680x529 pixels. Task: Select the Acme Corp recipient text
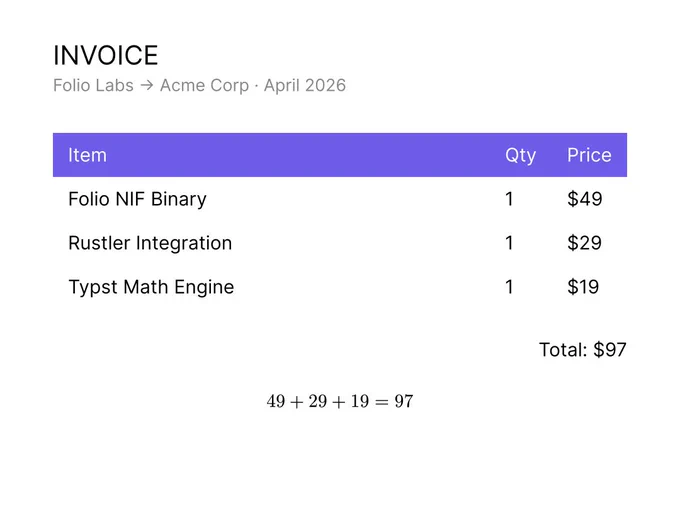(x=205, y=85)
